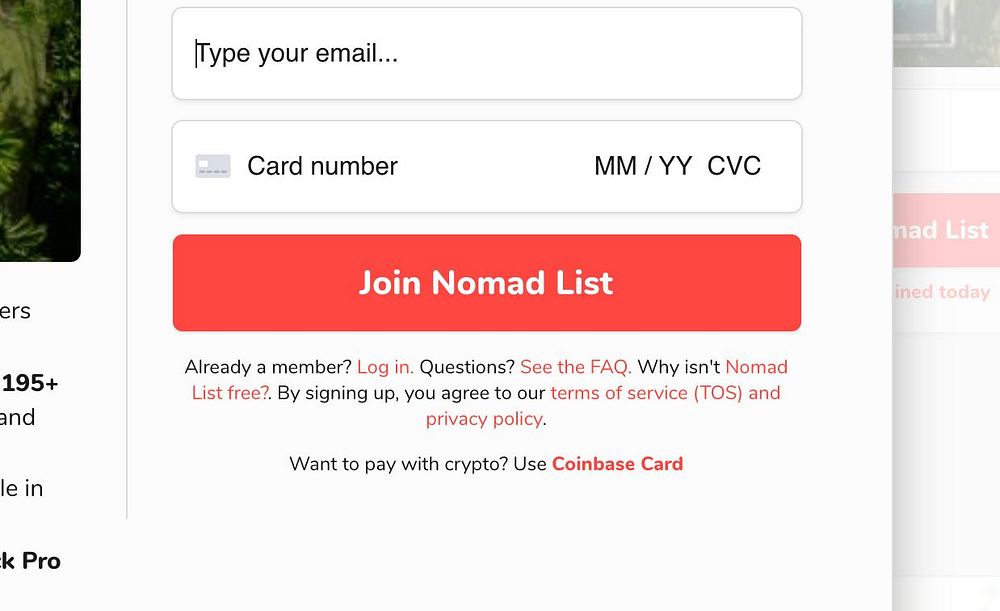1000x611 pixels.
Task: Click the 'Already a member?' text
Action: (x=268, y=367)
